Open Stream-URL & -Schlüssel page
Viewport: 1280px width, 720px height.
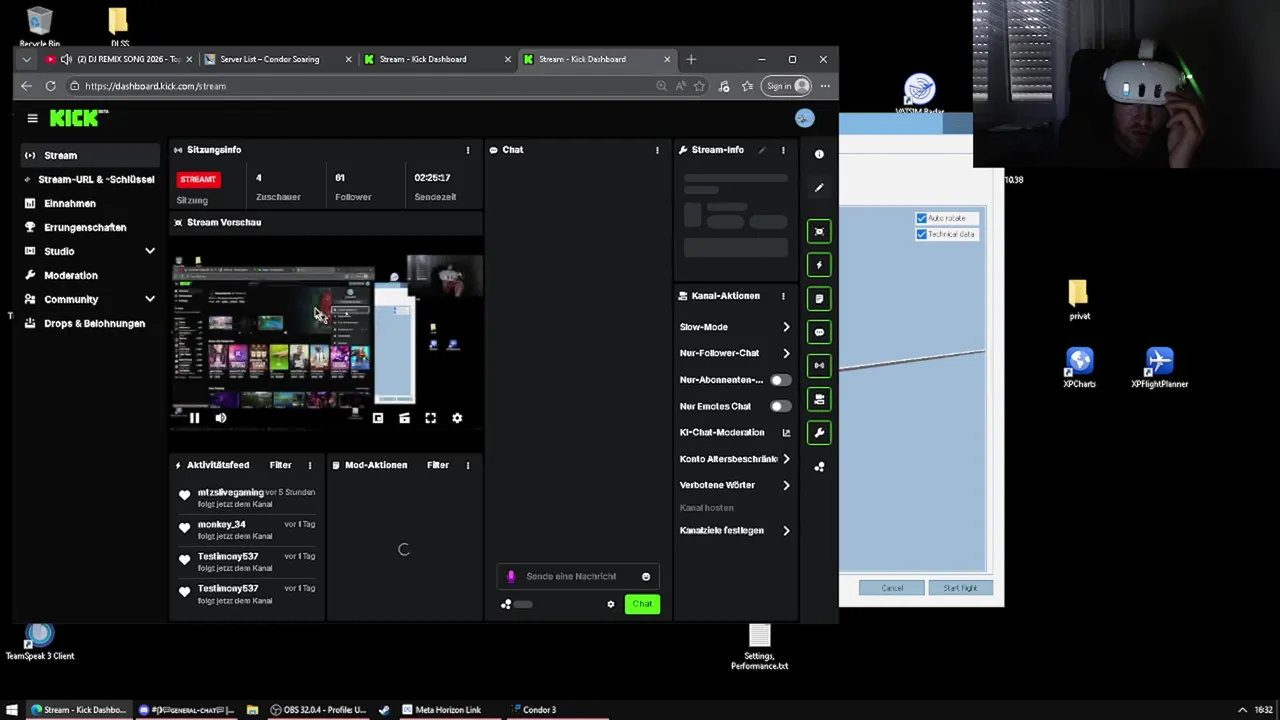88,179
